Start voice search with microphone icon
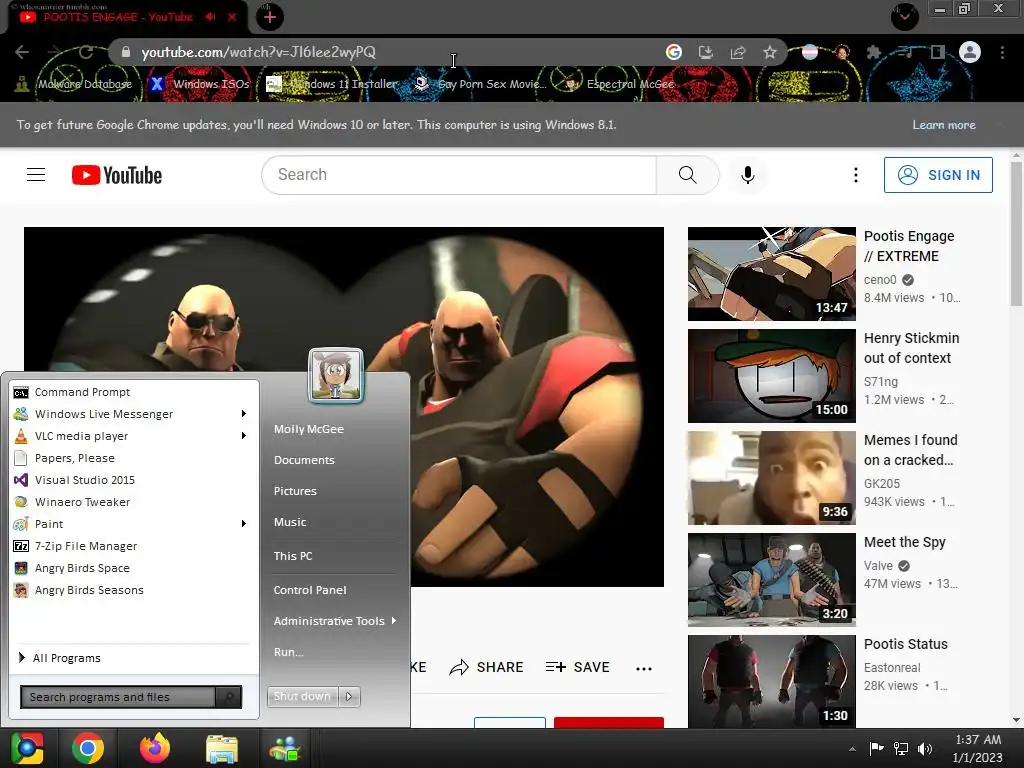Viewport: 1024px width, 768px height. point(748,175)
